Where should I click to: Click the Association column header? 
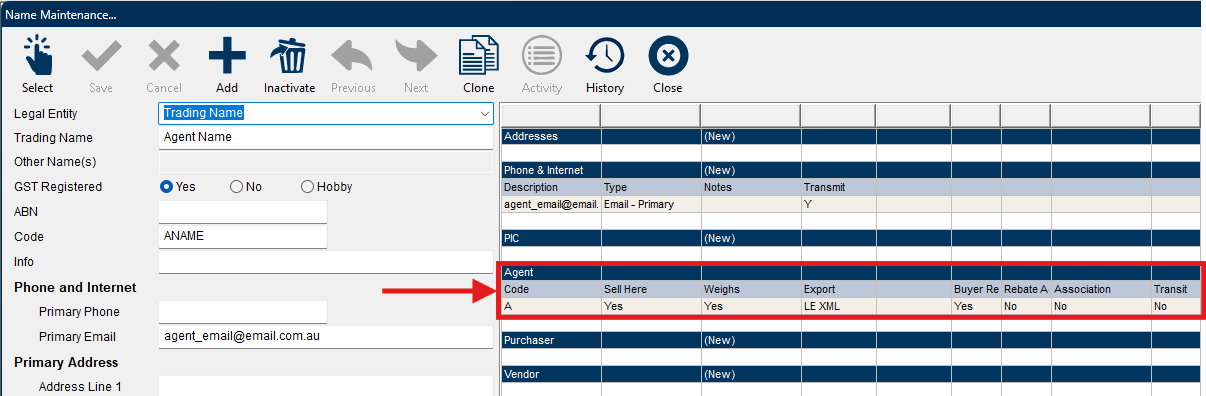1100,289
